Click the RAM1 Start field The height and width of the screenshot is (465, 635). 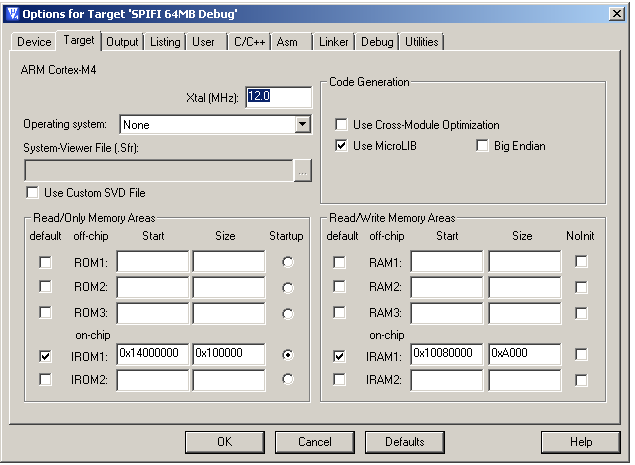tap(447, 261)
